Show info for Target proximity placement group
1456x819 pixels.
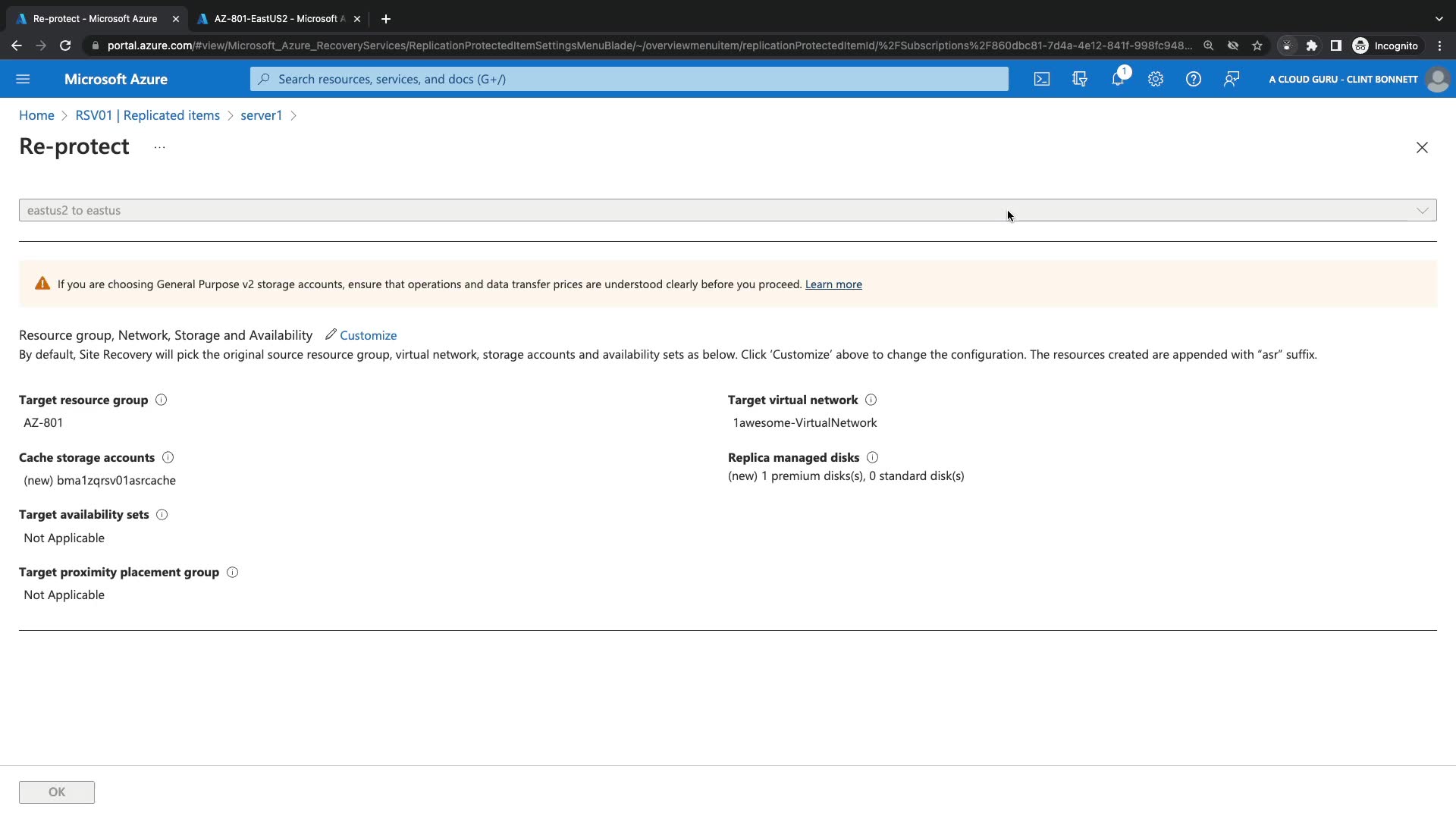[x=233, y=573]
